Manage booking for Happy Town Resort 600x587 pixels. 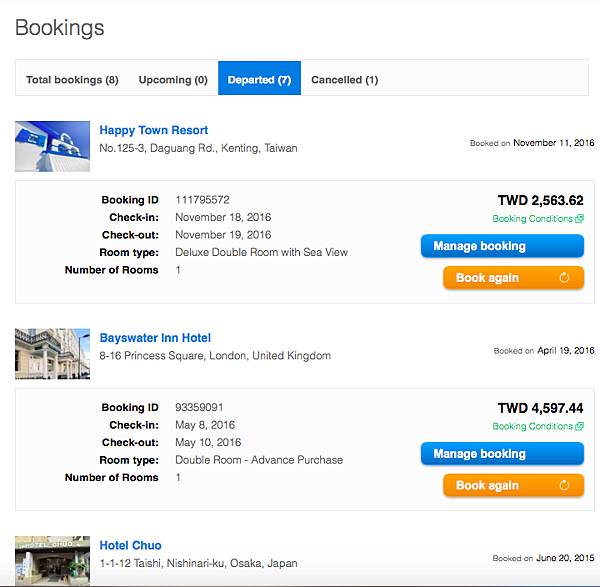click(x=502, y=246)
